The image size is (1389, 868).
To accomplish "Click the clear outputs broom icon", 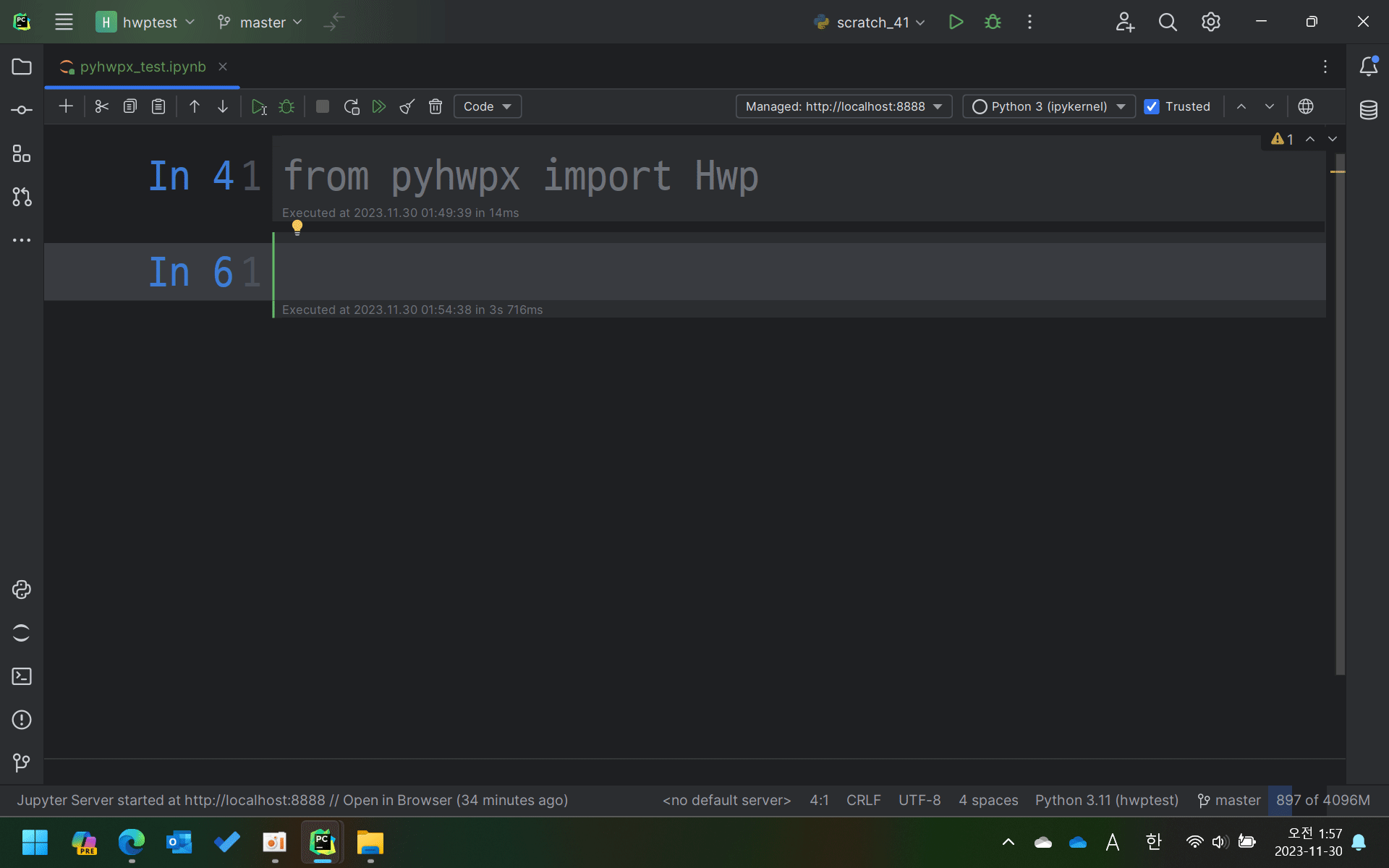I will 407,107.
